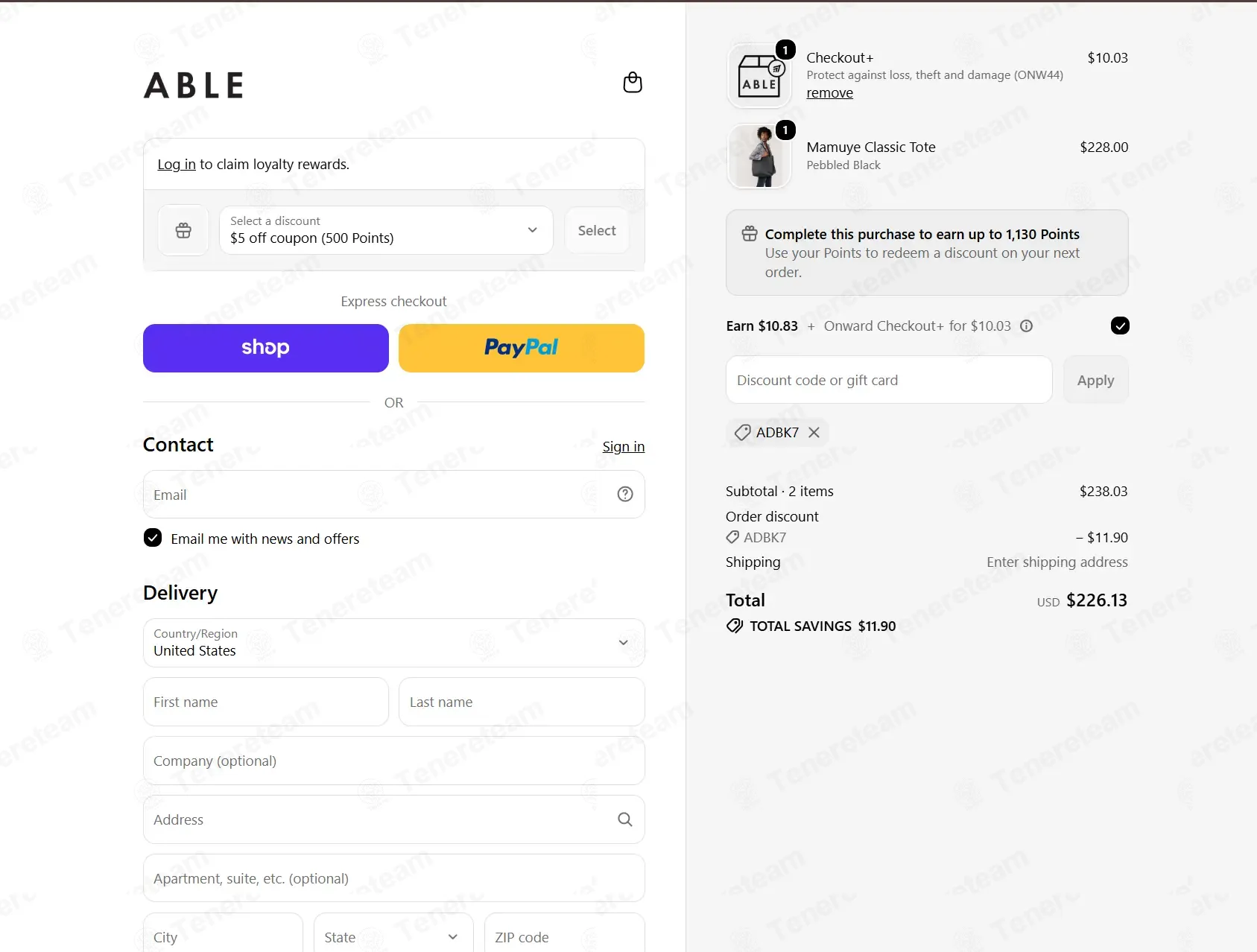
Task: Pay with Shop Pay express button
Action: coord(266,348)
